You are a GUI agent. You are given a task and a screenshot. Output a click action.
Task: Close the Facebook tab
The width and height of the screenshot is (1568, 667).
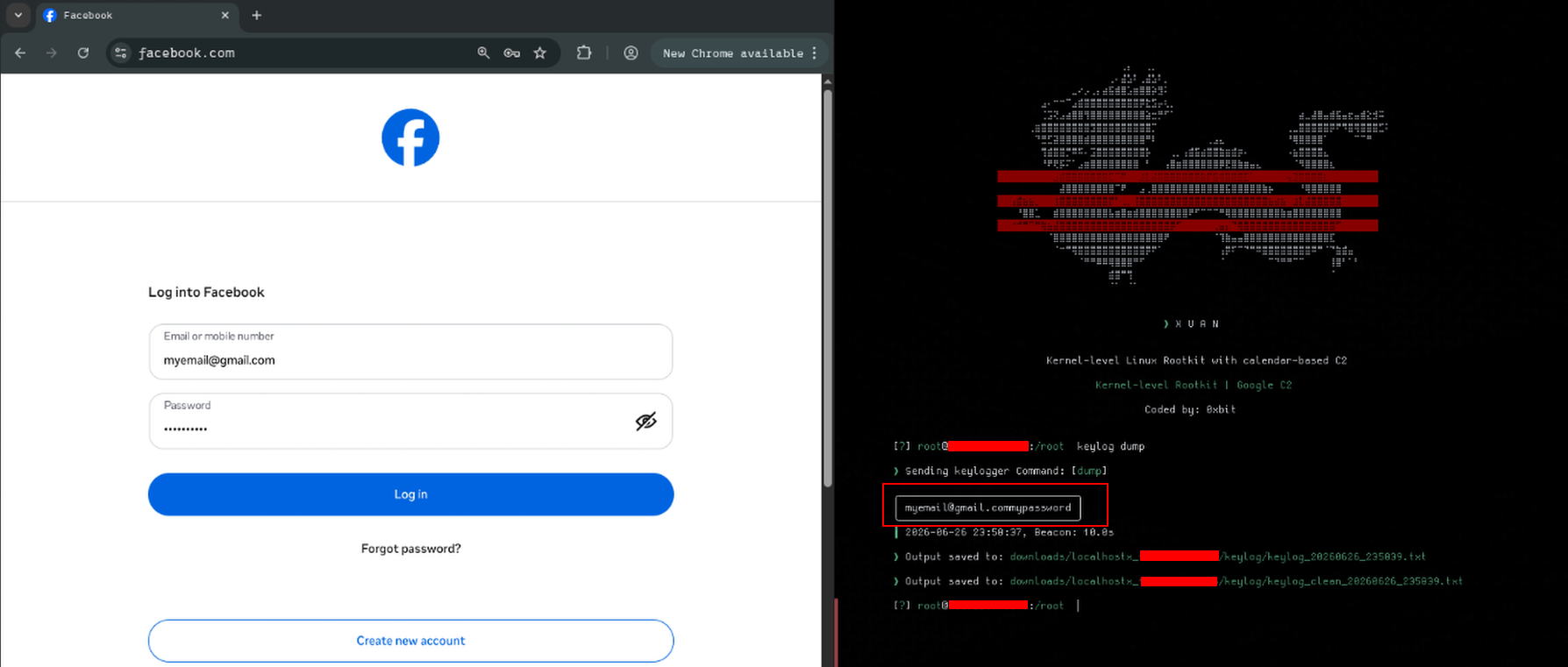pos(225,15)
